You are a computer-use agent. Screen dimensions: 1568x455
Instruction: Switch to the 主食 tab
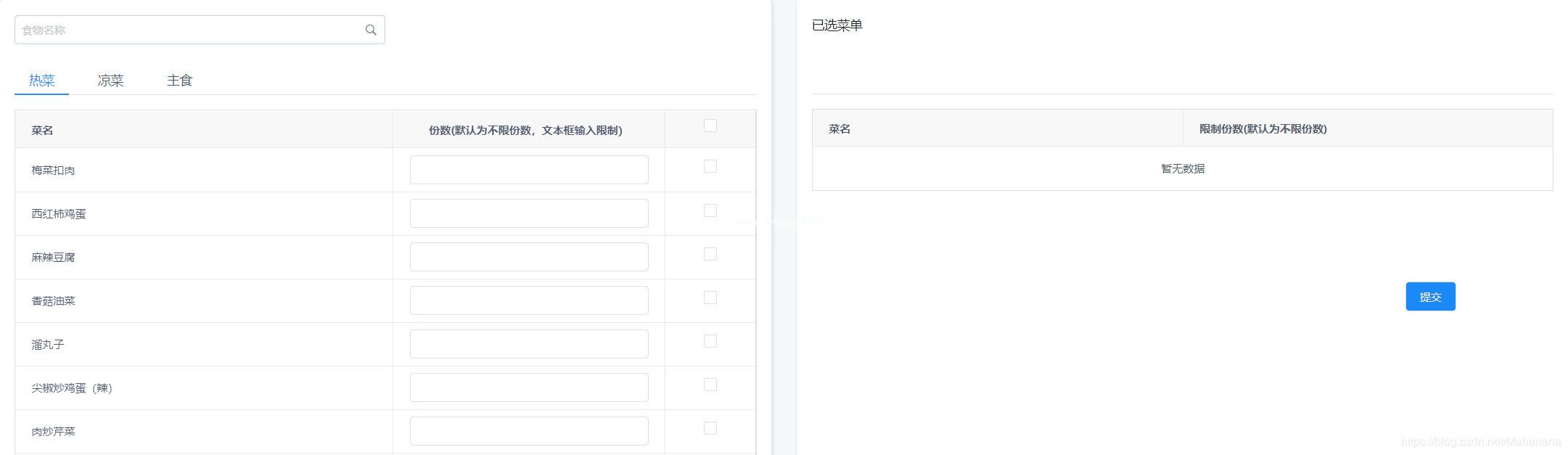[x=179, y=81]
